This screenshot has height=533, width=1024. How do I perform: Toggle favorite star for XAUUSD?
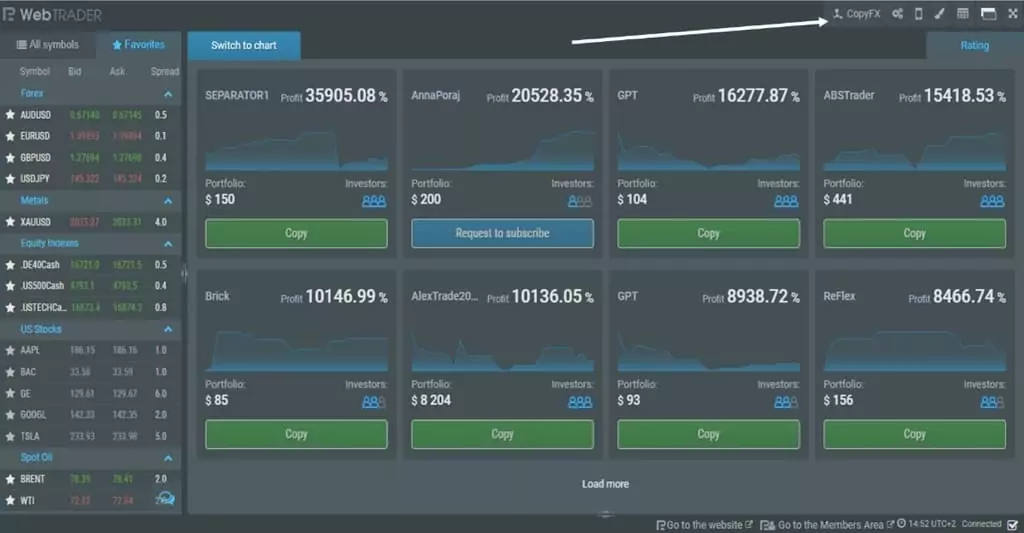point(10,222)
